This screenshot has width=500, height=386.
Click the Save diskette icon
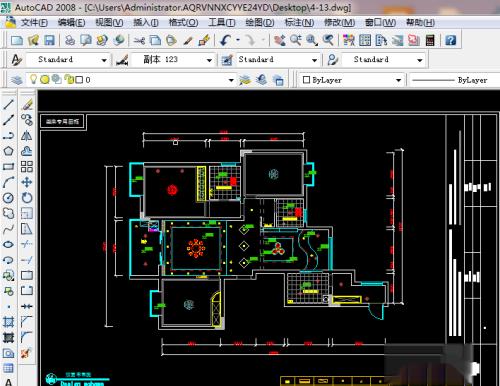point(49,40)
